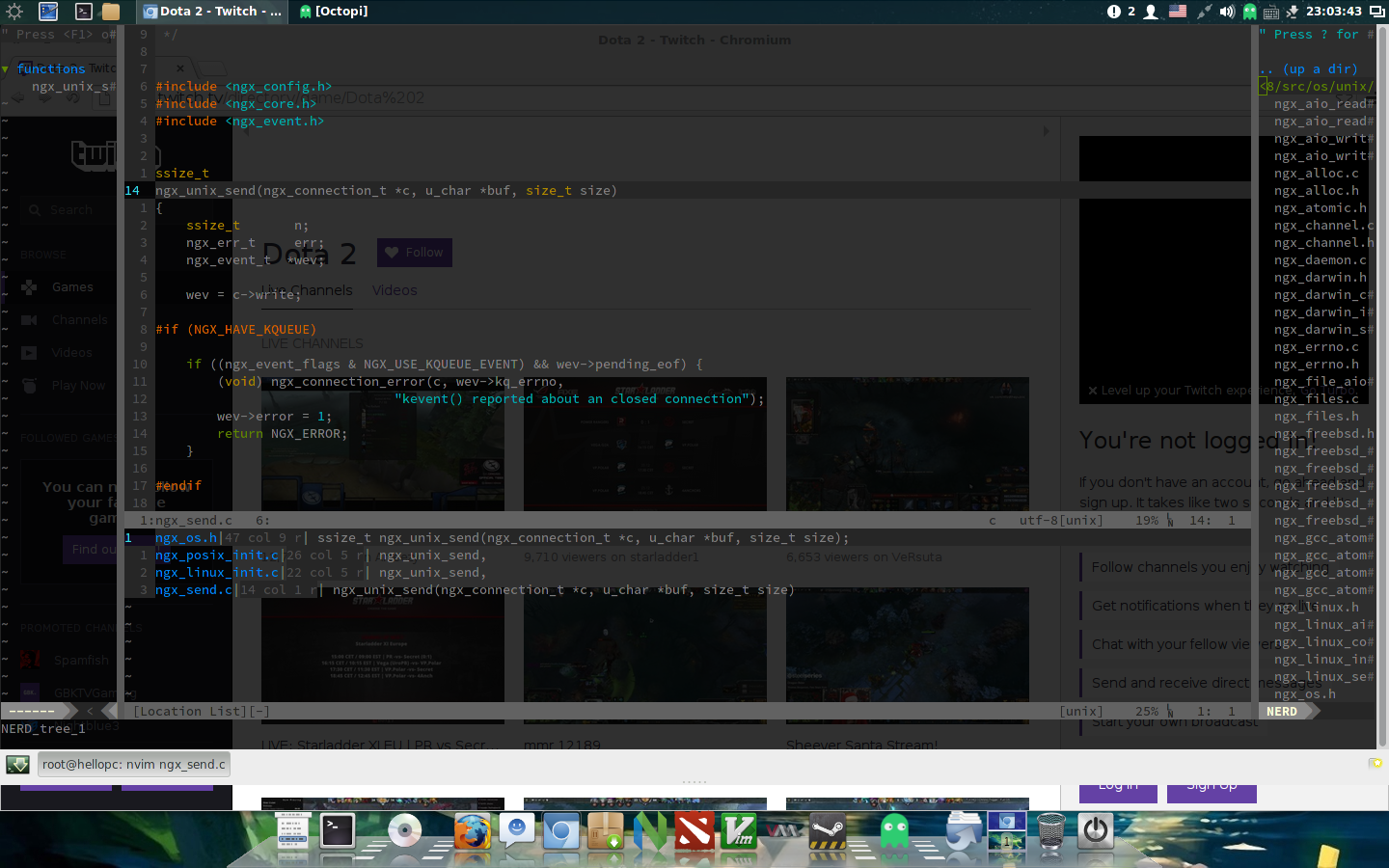Viewport: 1389px width, 868px height.
Task: Select ngx_unix_s entry under functions
Action: (70, 87)
